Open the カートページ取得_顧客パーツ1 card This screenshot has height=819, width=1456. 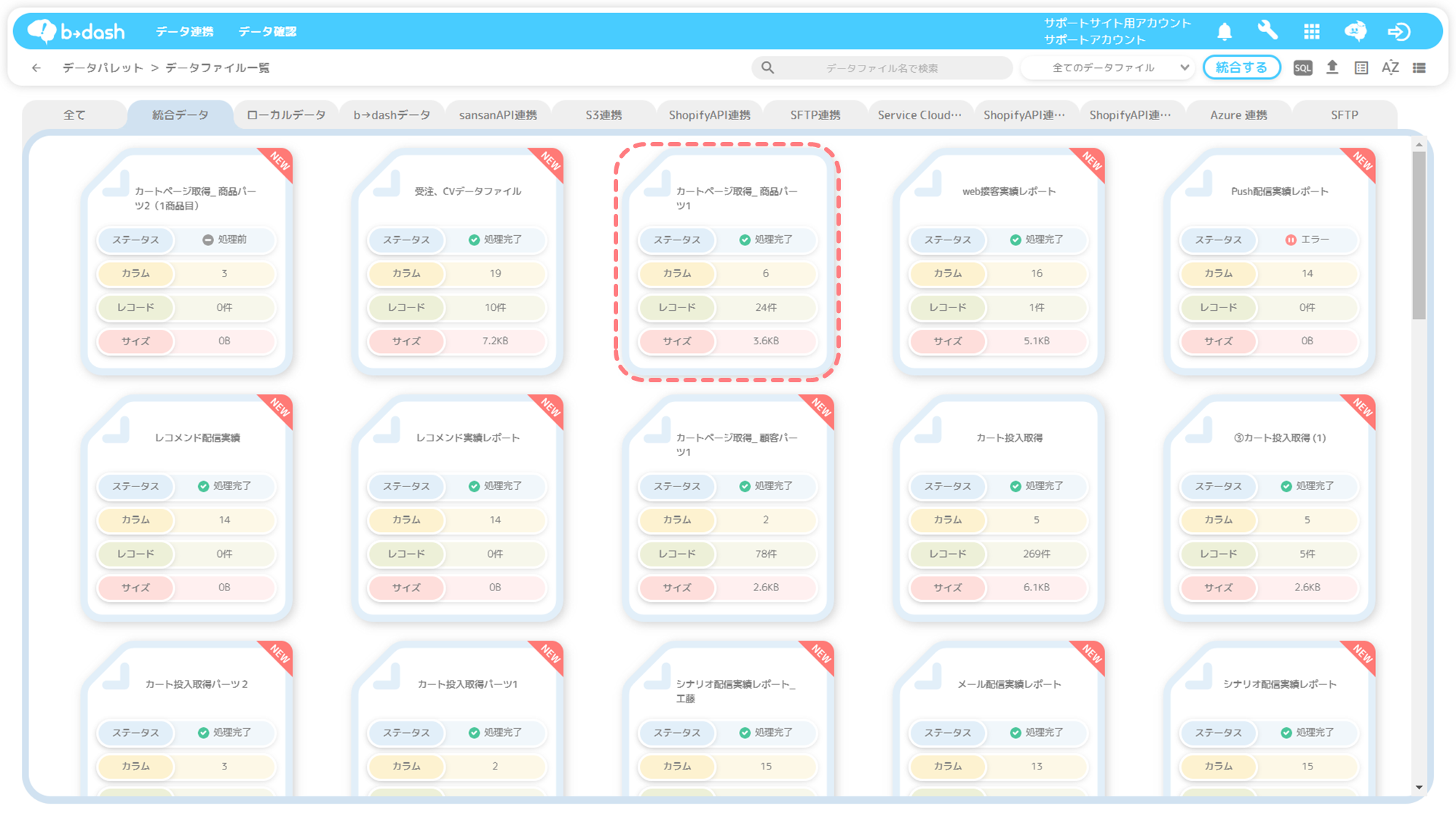point(727,508)
